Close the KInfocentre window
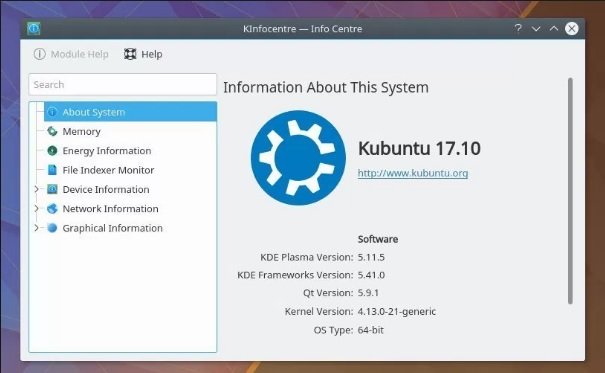 (572, 29)
